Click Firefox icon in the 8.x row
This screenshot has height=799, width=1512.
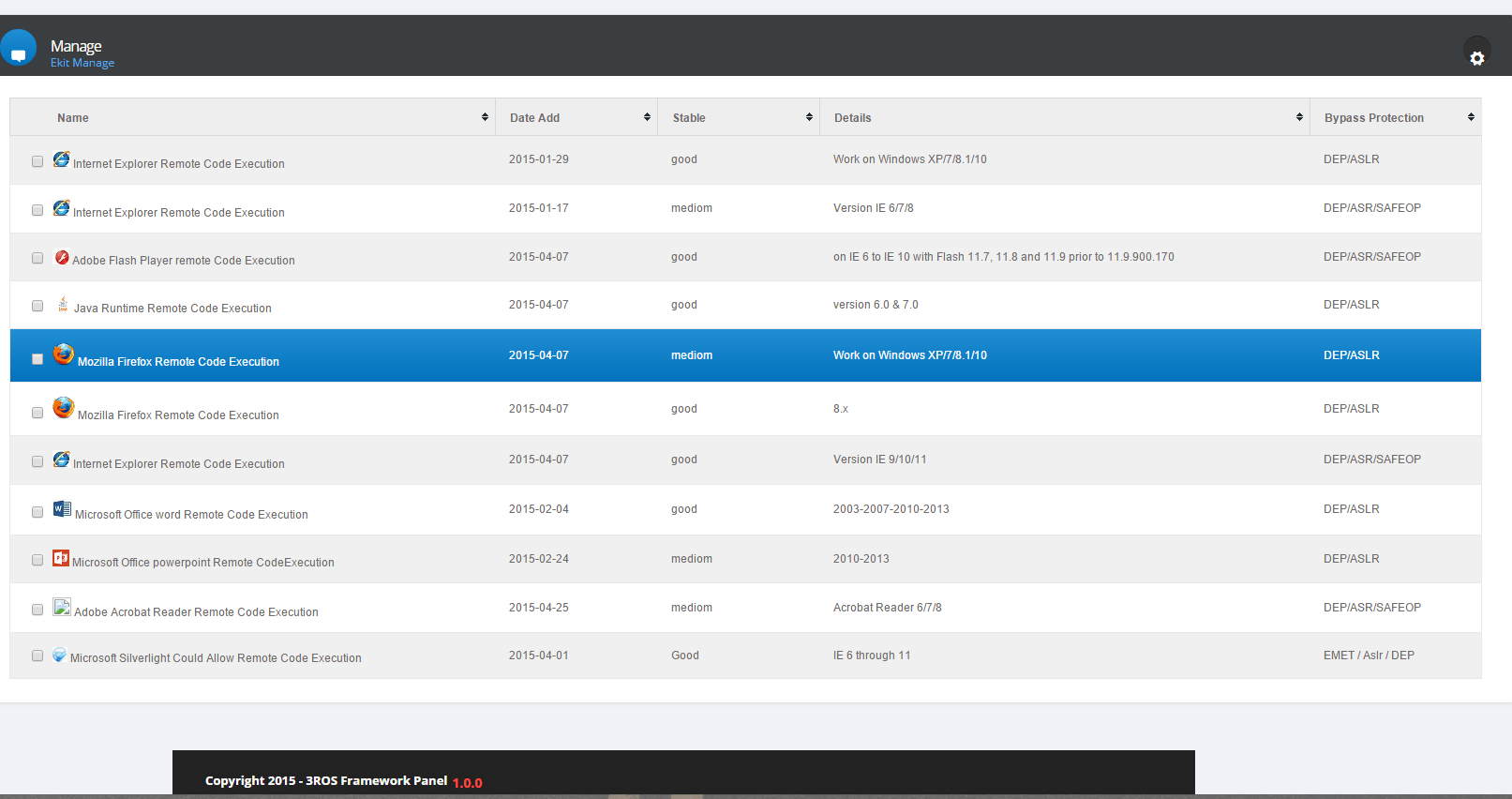coord(64,407)
